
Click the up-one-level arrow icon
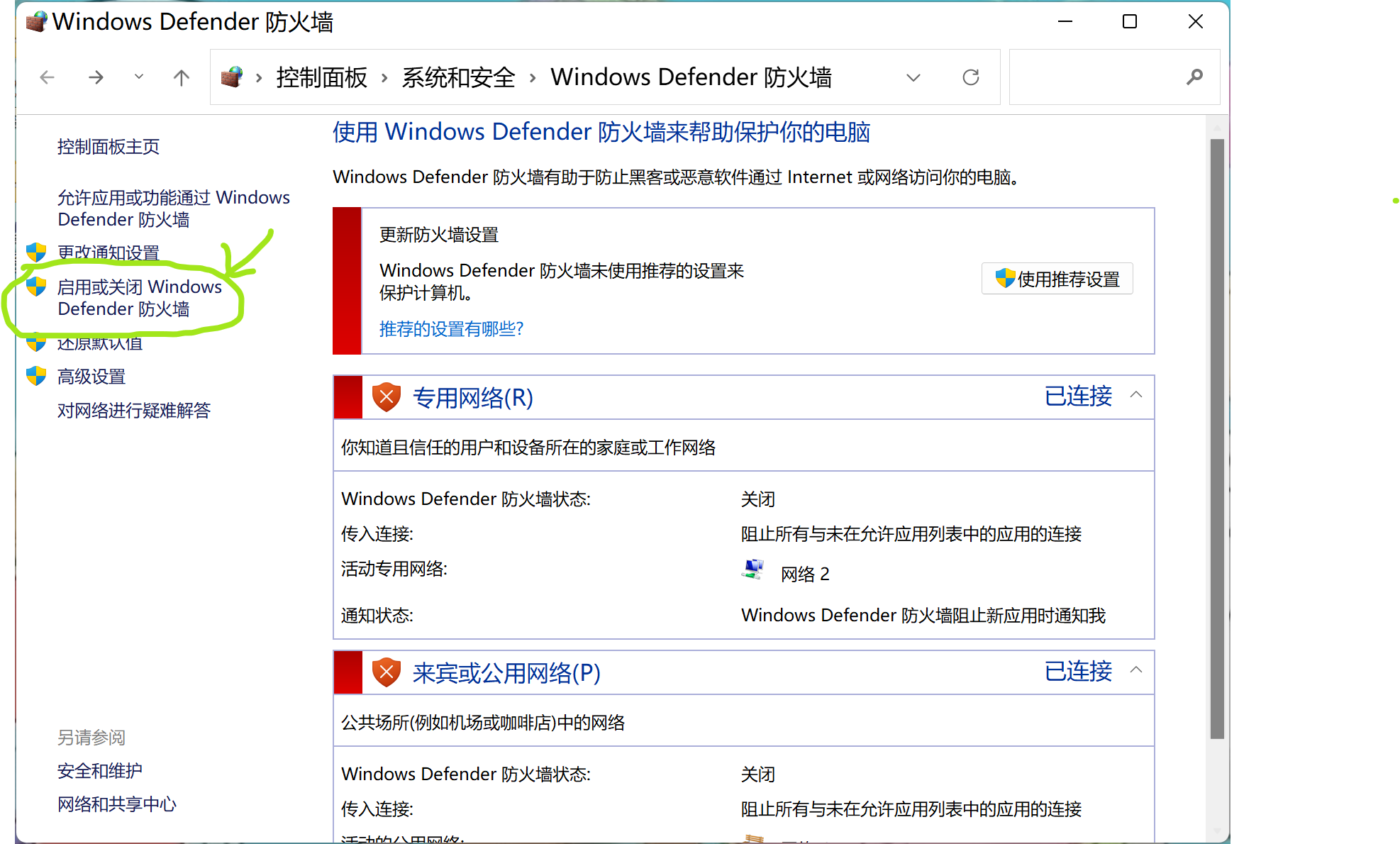[x=182, y=77]
